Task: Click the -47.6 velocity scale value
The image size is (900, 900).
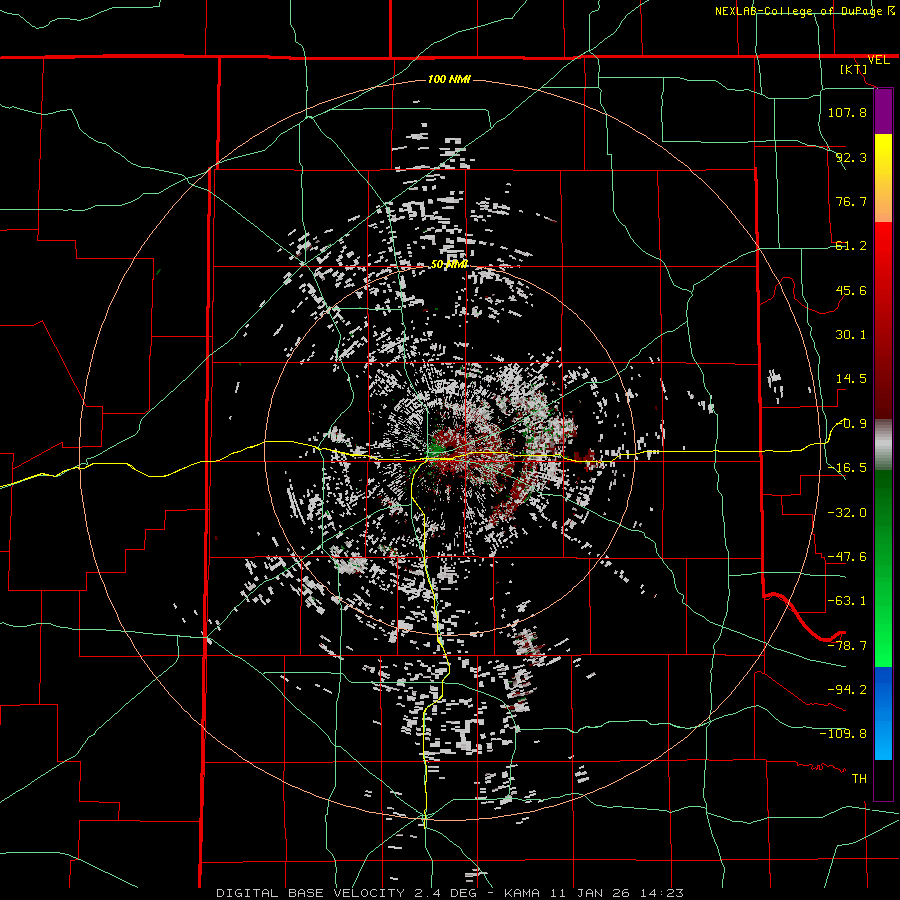Action: pos(847,557)
